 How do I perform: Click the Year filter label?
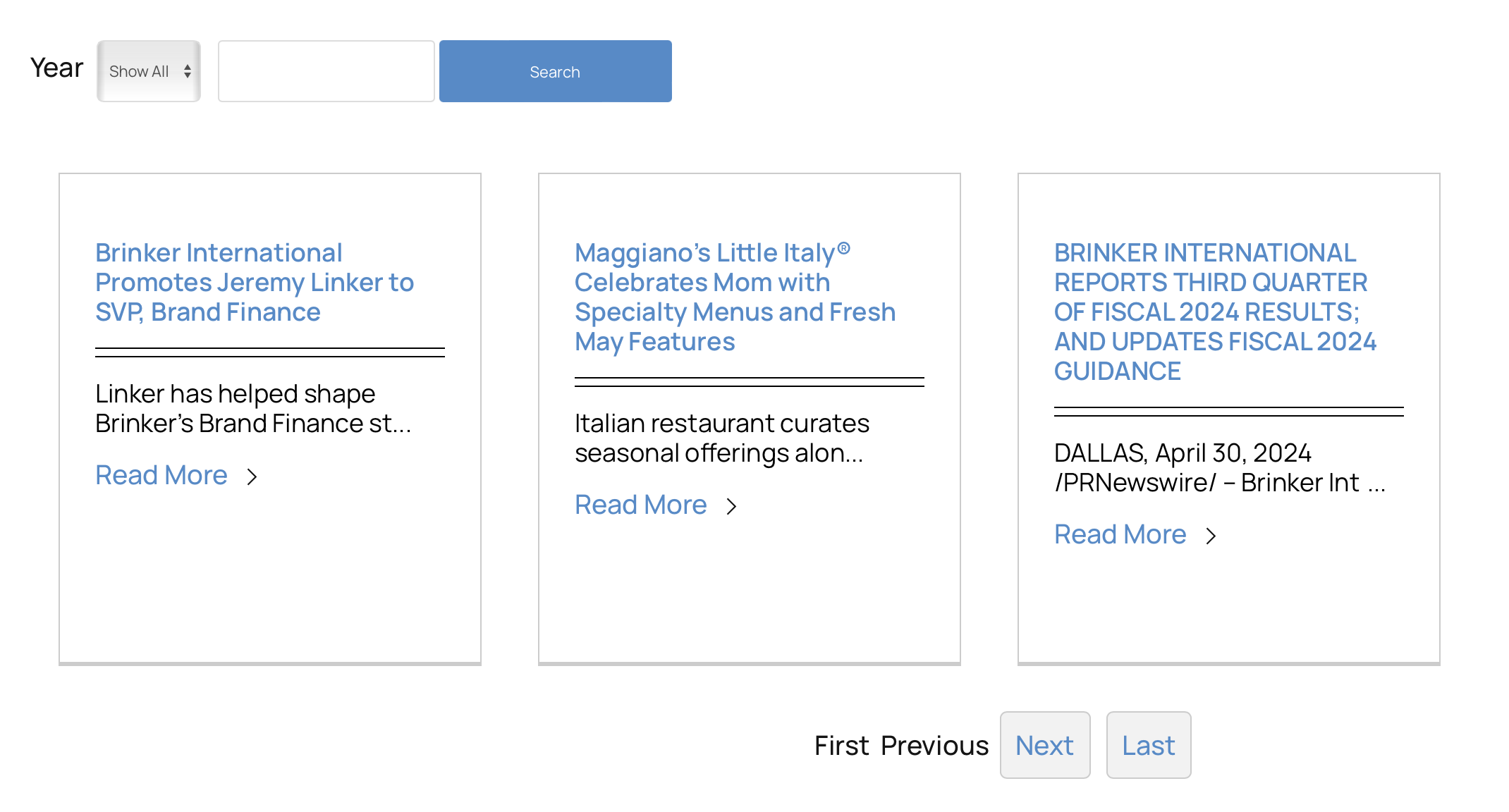pos(56,68)
